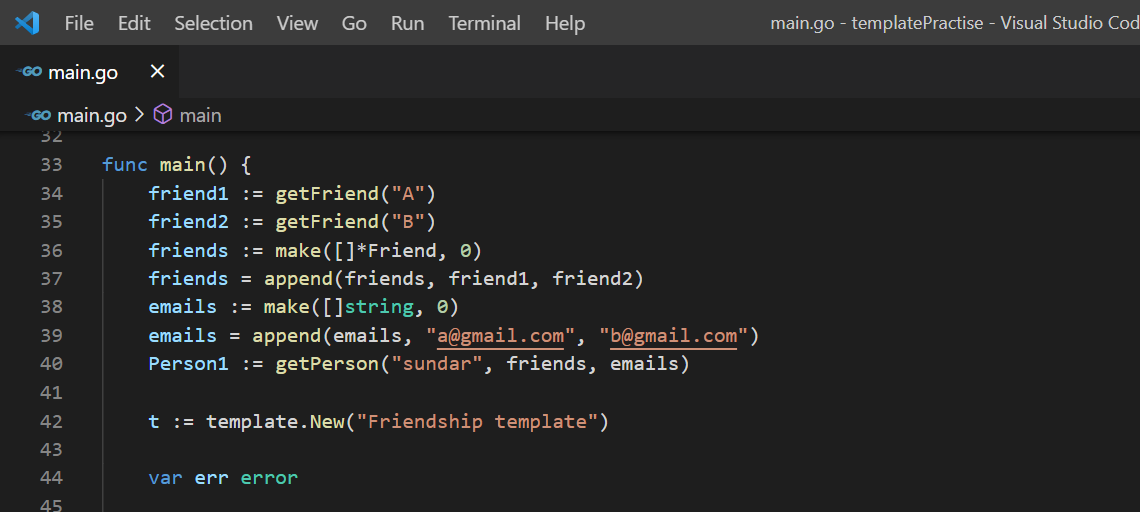Open the Go menu
Screen dimensions: 1140x512
(354, 23)
